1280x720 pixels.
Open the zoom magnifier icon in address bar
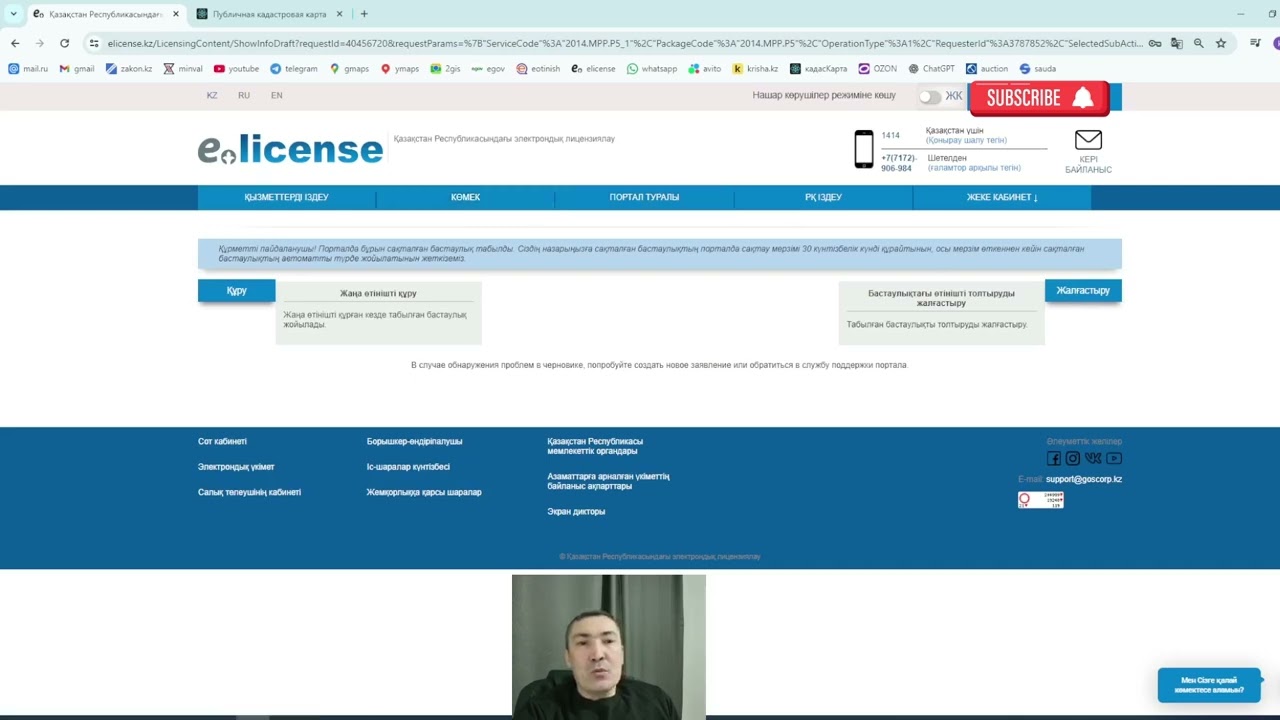point(1198,43)
